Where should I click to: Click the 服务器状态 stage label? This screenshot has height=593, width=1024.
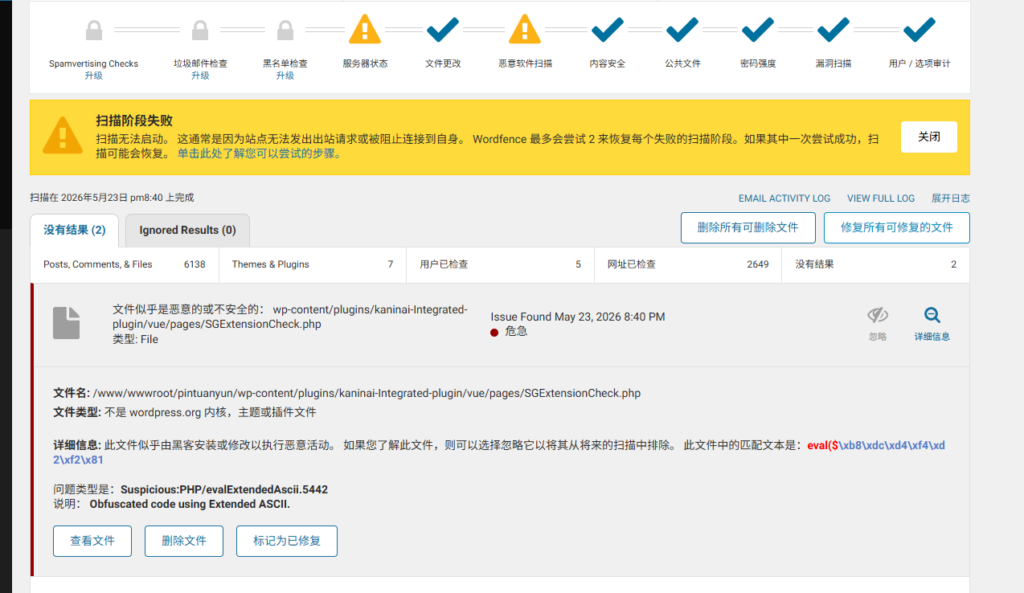[x=365, y=64]
